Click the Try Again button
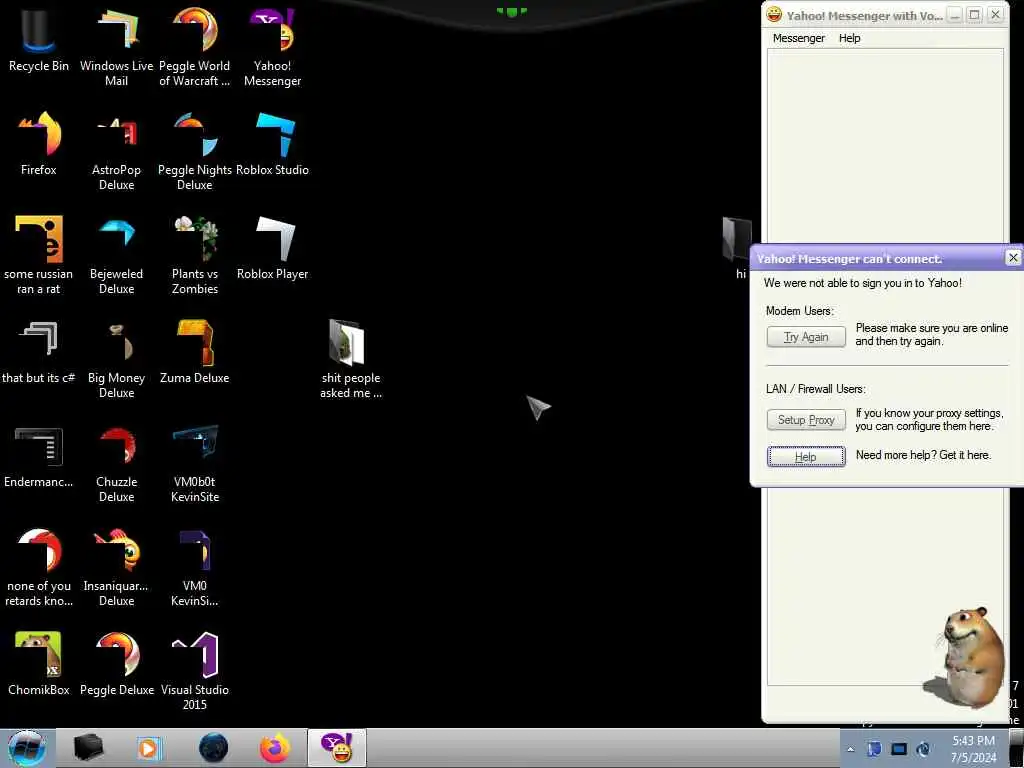This screenshot has height=768, width=1024. (x=806, y=336)
